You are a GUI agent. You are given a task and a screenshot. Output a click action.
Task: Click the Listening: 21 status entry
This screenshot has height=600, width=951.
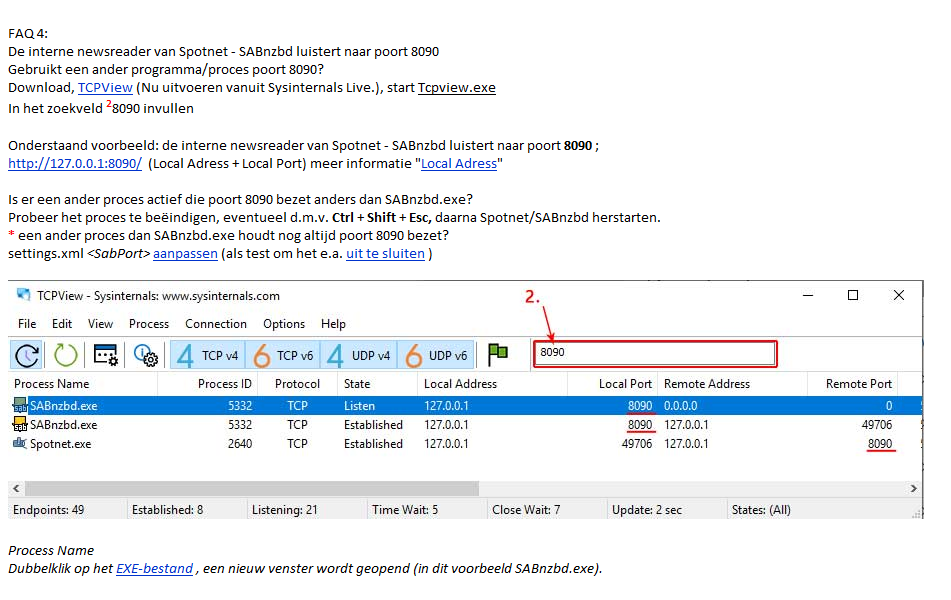tap(284, 510)
